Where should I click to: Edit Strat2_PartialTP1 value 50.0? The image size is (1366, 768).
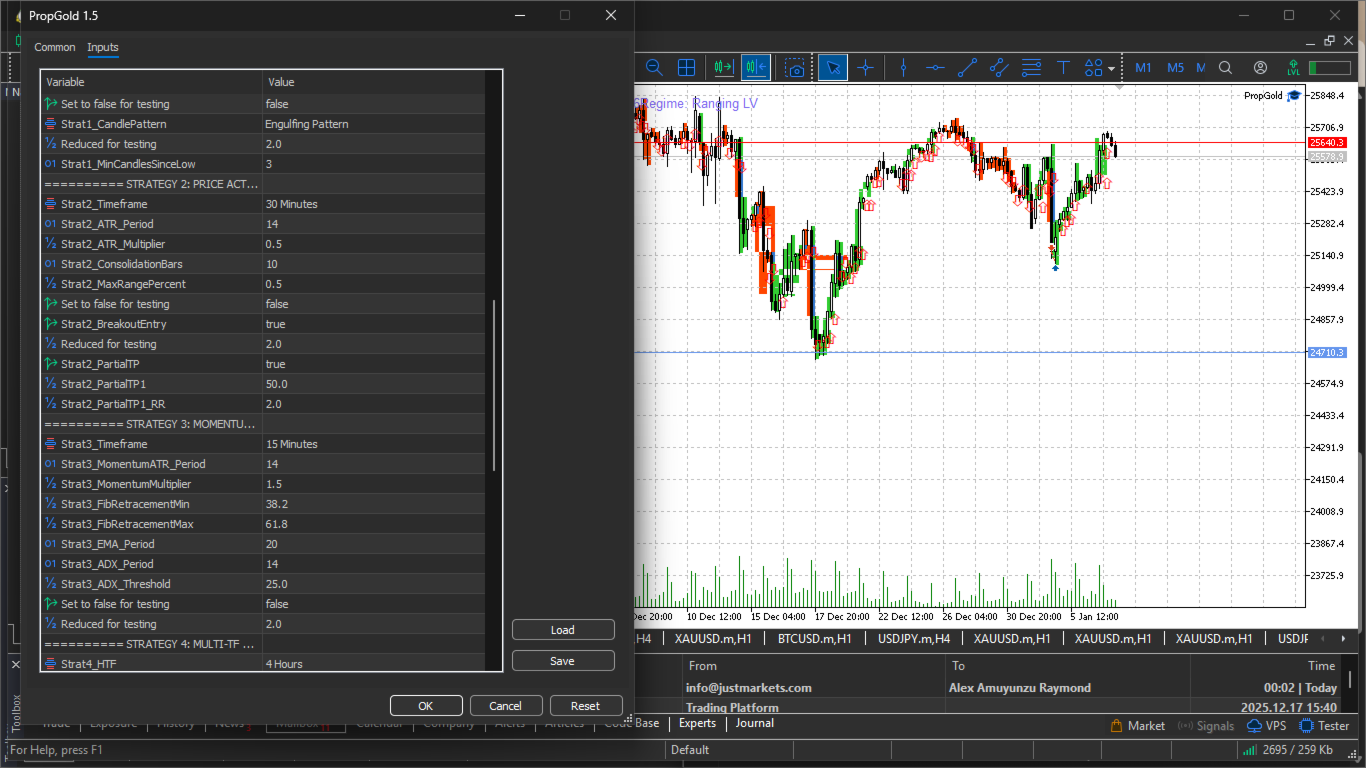click(x=373, y=384)
